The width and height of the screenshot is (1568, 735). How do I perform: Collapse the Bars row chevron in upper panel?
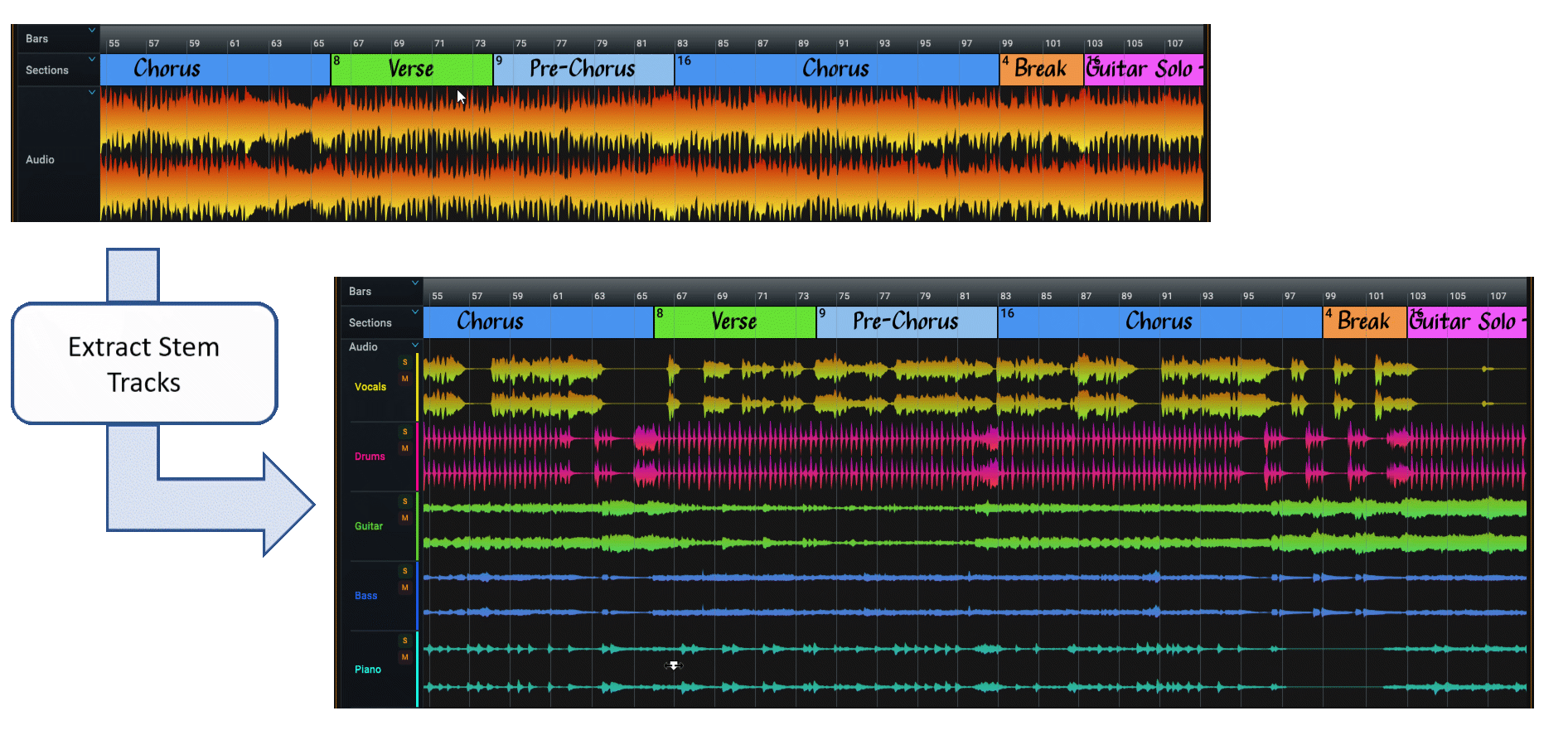pyautogui.click(x=92, y=30)
